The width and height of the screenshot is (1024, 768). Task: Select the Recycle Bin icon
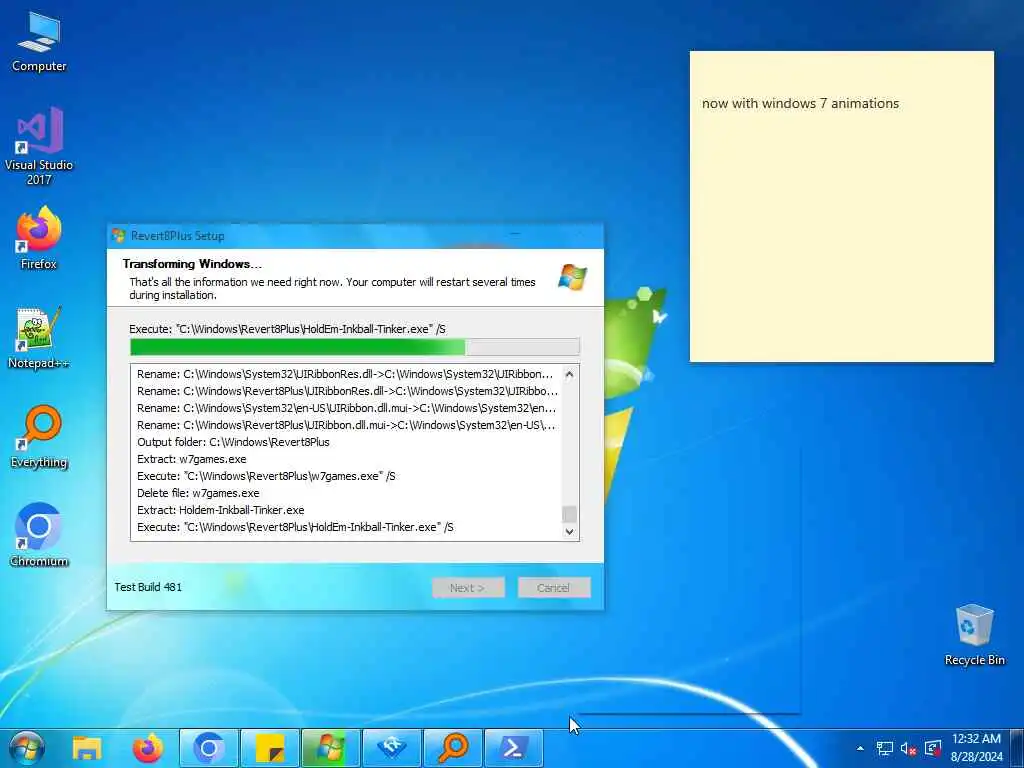point(974,635)
